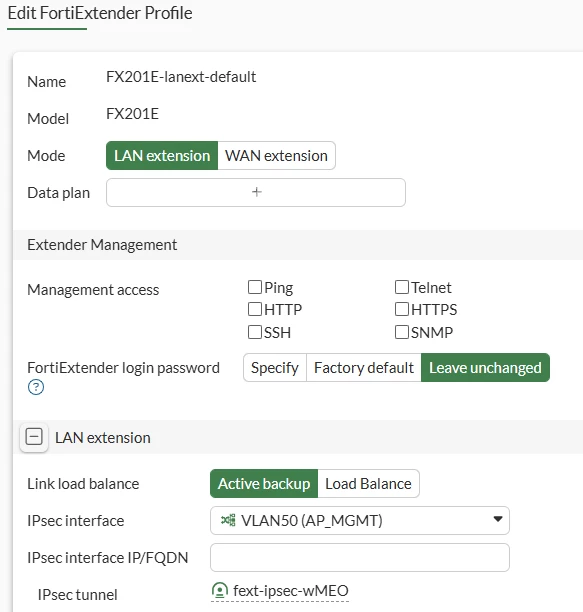Image resolution: width=583 pixels, height=612 pixels.
Task: Tick the HTTPS checkbox
Action: pos(402,309)
